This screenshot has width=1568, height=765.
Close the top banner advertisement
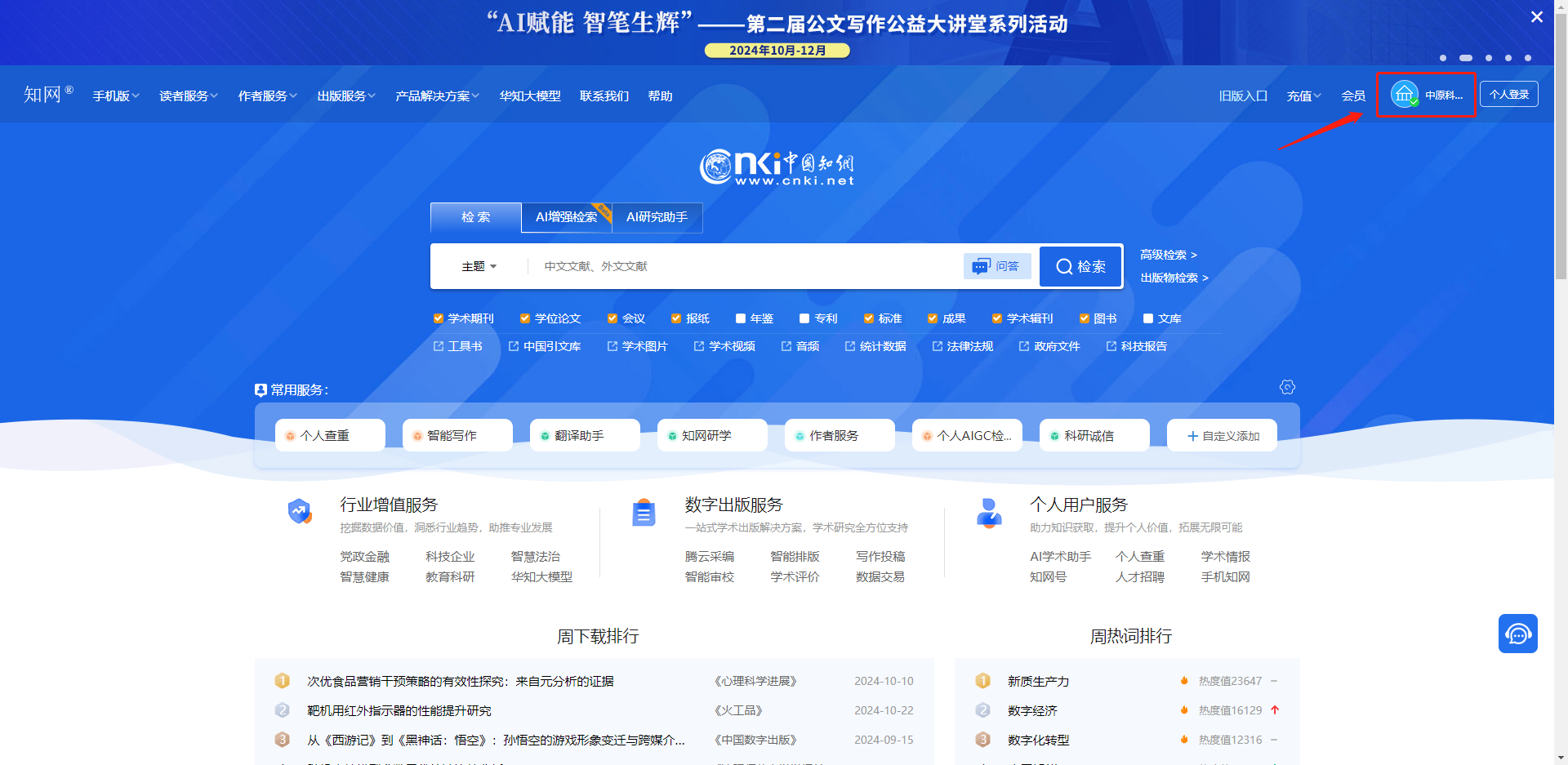(x=1536, y=17)
